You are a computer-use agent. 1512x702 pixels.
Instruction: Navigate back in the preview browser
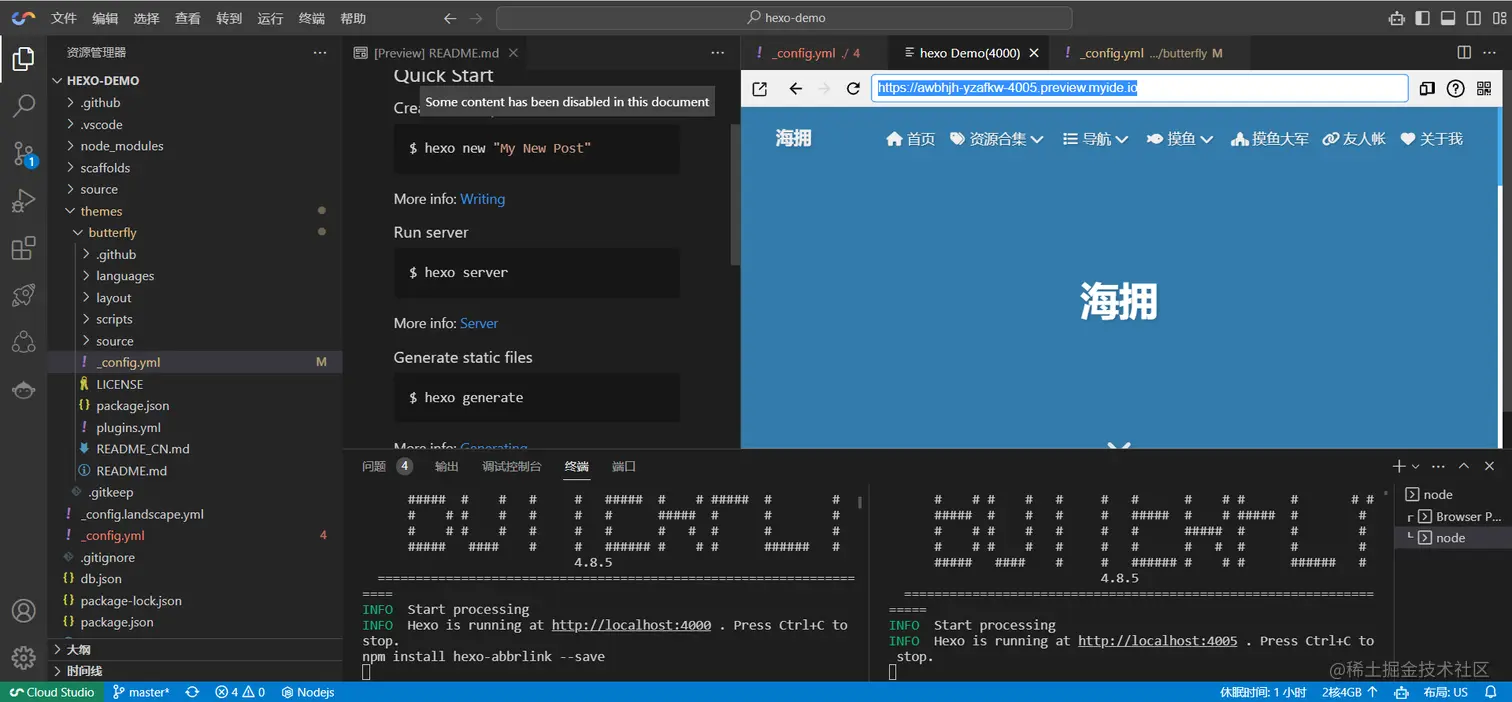point(795,89)
